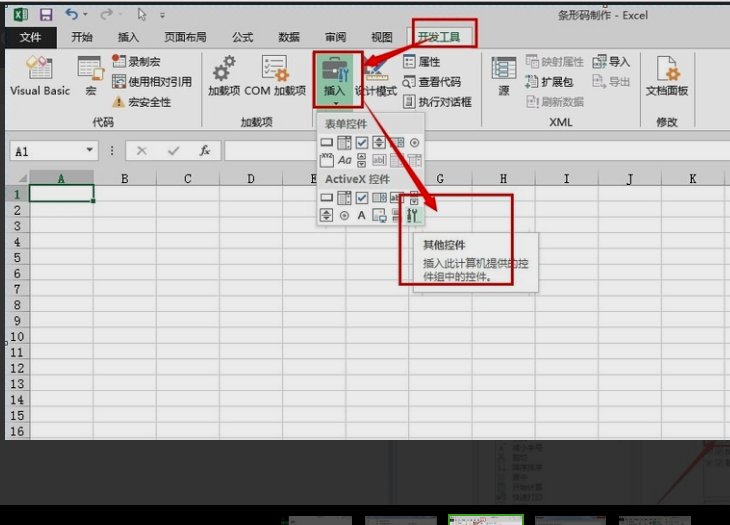Toggle 使用相对引用 relative references

tap(152, 82)
